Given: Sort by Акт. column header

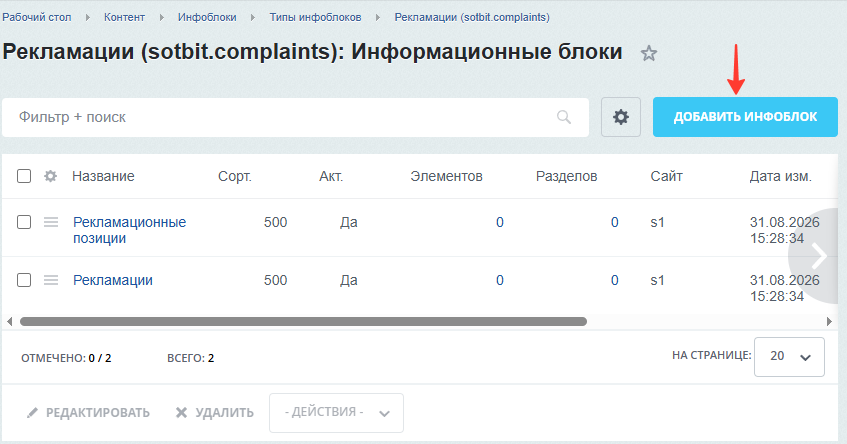Looking at the screenshot, I should pyautogui.click(x=331, y=176).
